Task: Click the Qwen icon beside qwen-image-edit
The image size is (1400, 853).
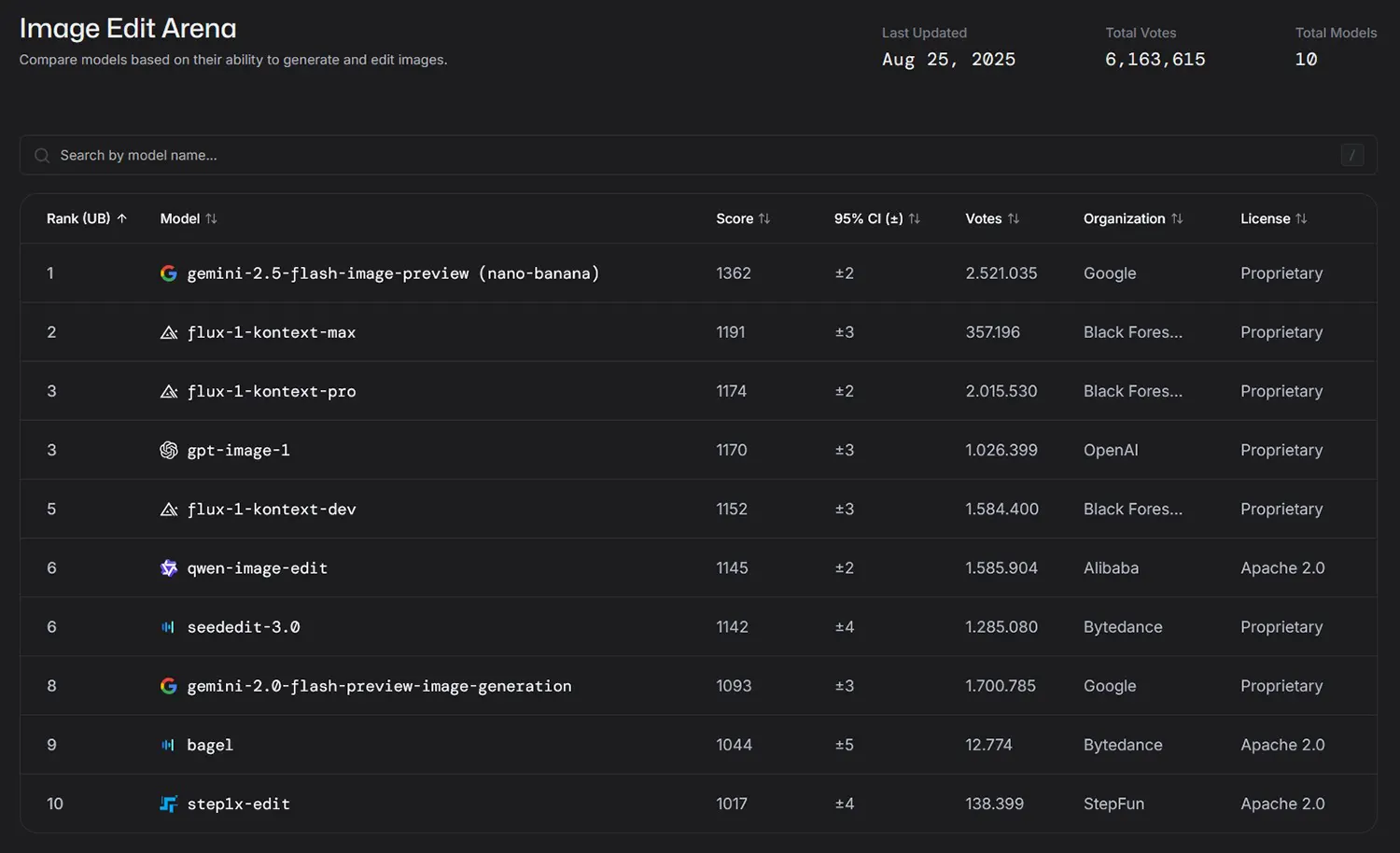Action: tap(168, 568)
